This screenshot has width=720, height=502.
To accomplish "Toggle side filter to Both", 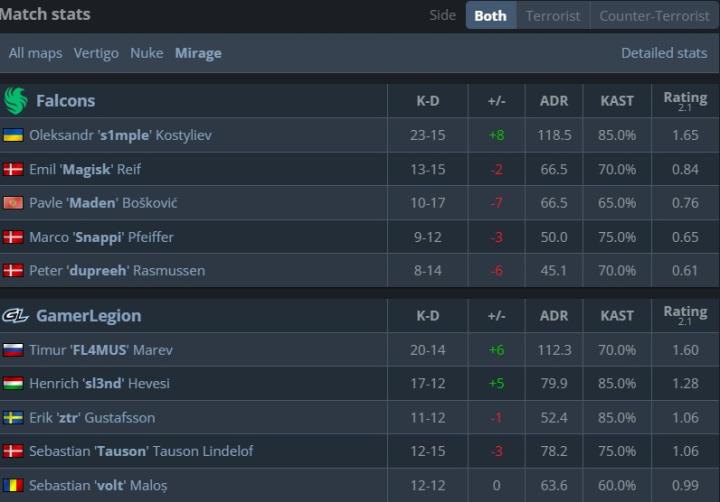I will [x=490, y=15].
